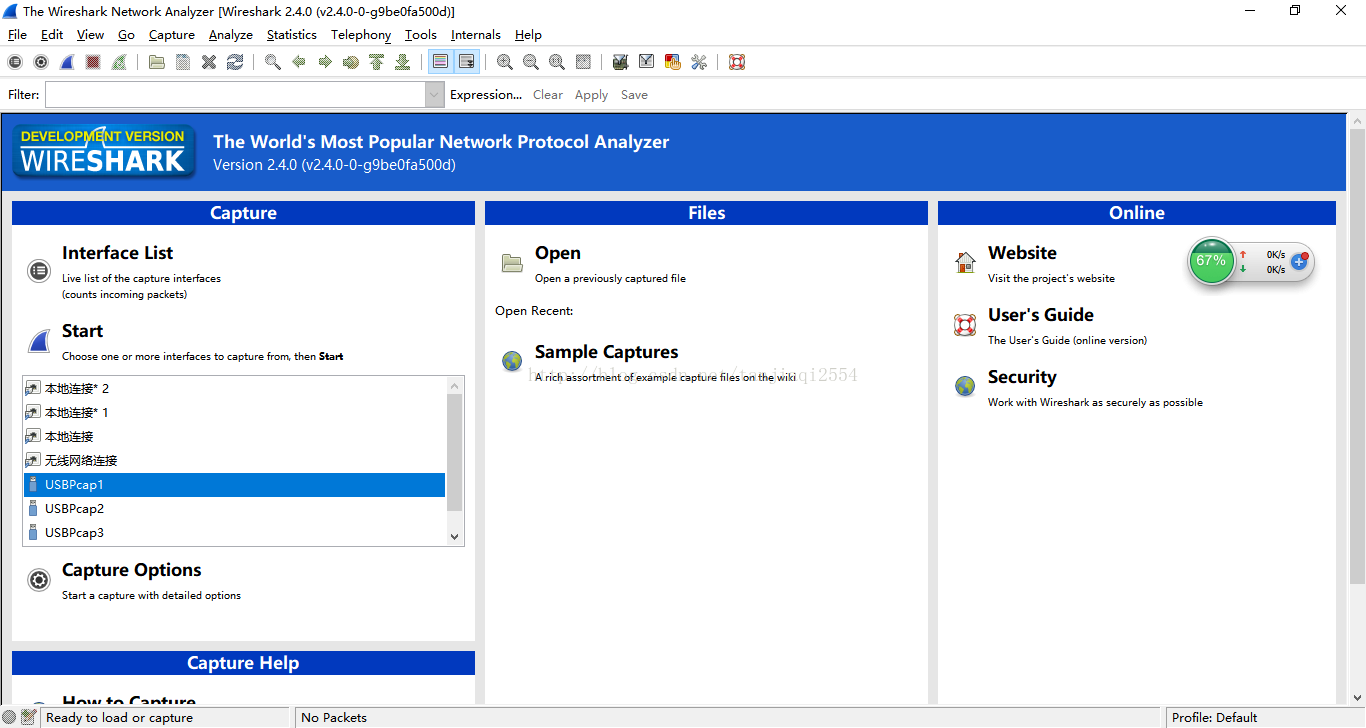Screen dimensions: 1366x728
Task: Open the Security information link
Action: click(x=1022, y=377)
